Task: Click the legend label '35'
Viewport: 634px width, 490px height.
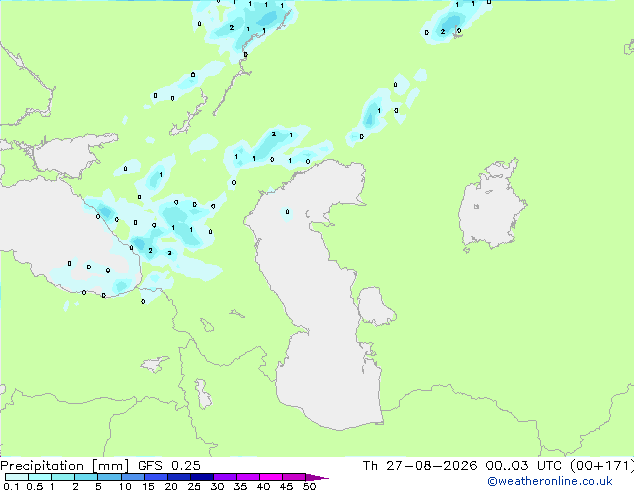Action: 240,486
